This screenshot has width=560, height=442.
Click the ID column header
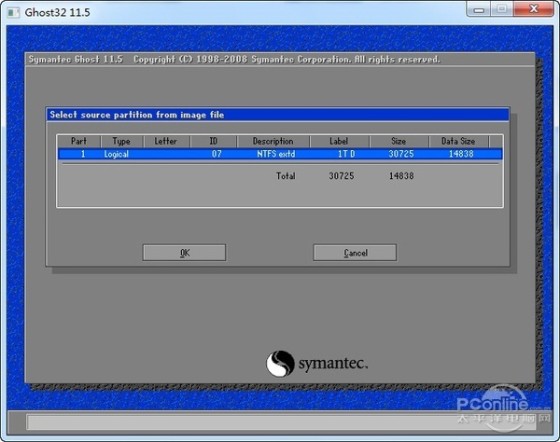point(213,141)
